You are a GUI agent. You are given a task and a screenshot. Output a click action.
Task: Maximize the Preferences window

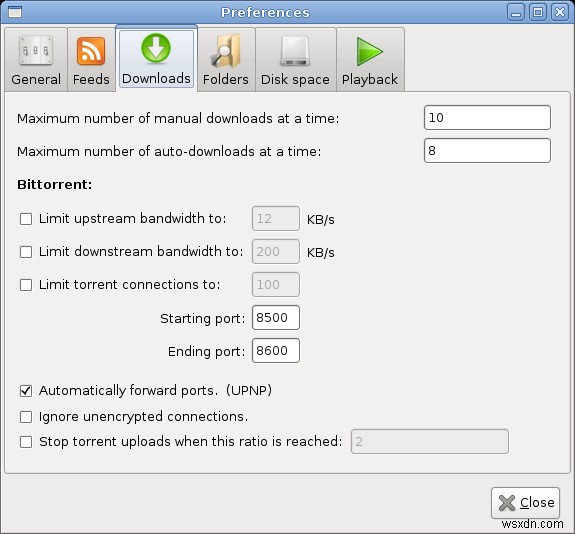click(538, 12)
